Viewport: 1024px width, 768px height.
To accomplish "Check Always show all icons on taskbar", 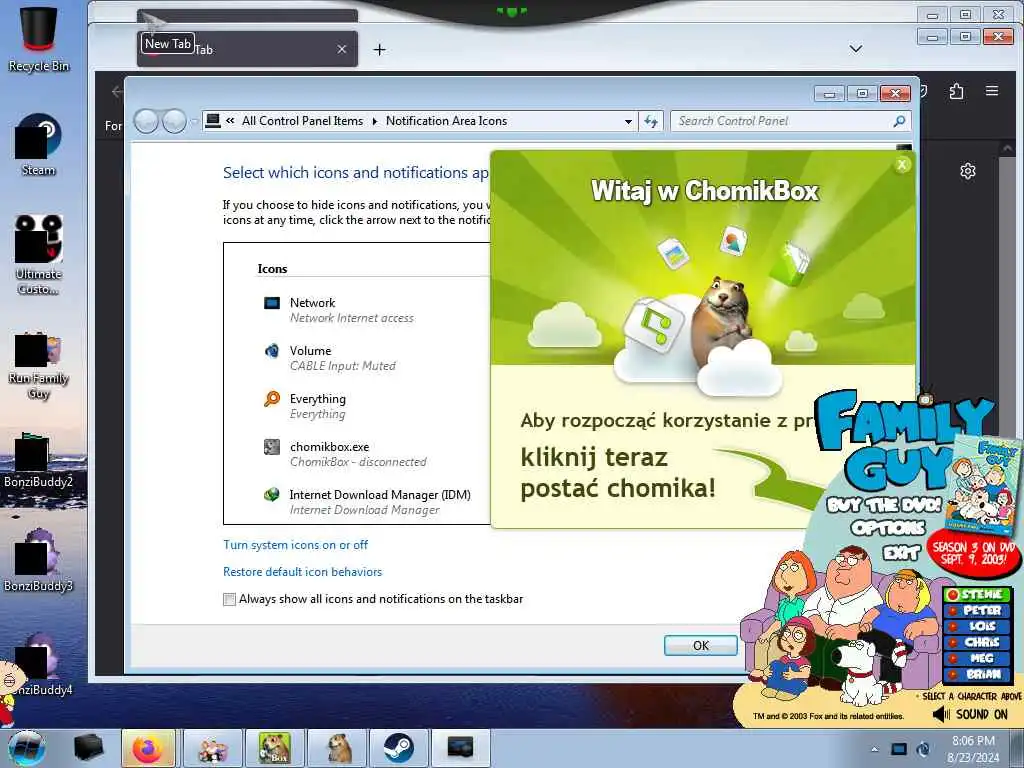I will point(229,599).
